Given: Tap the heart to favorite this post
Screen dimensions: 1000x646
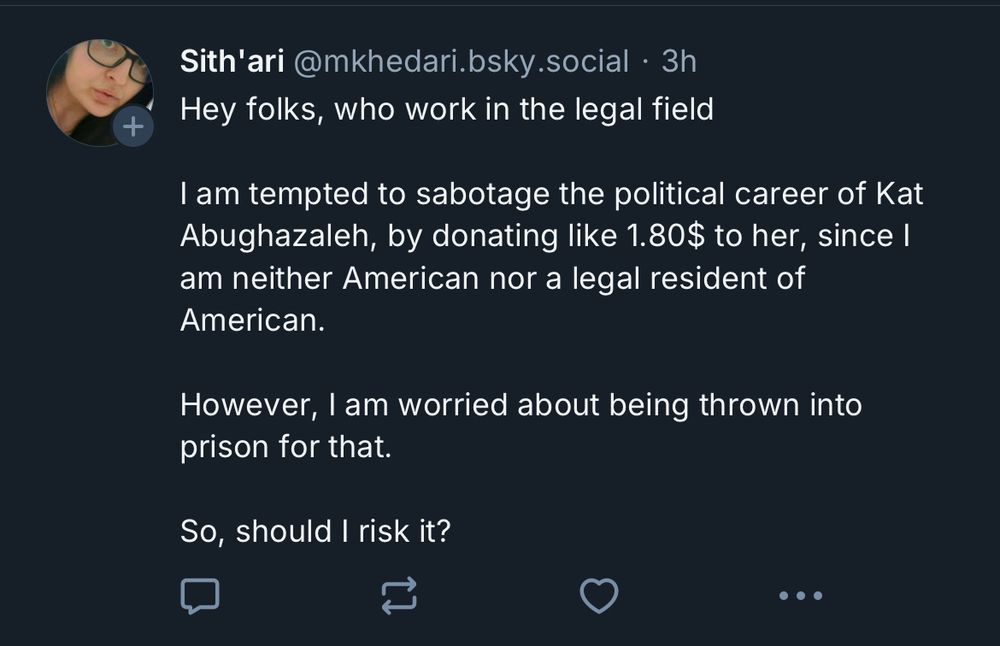Looking at the screenshot, I should (599, 596).
